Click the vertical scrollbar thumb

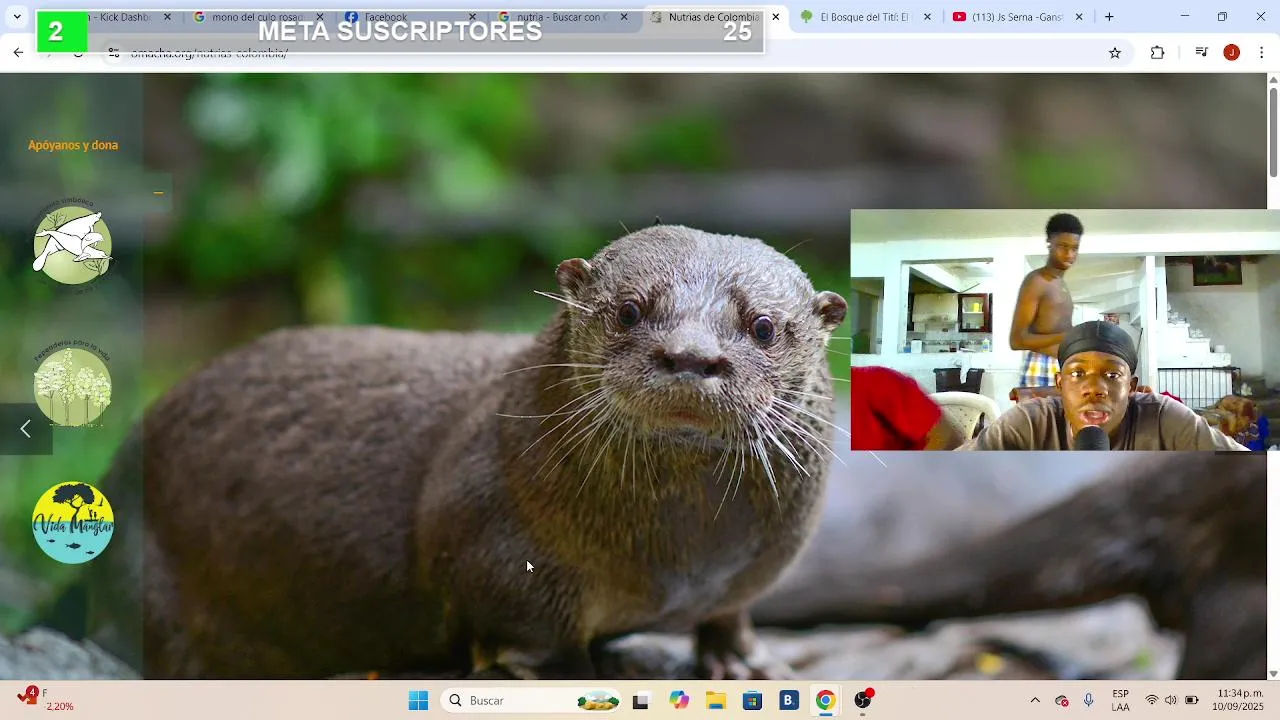(1273, 133)
